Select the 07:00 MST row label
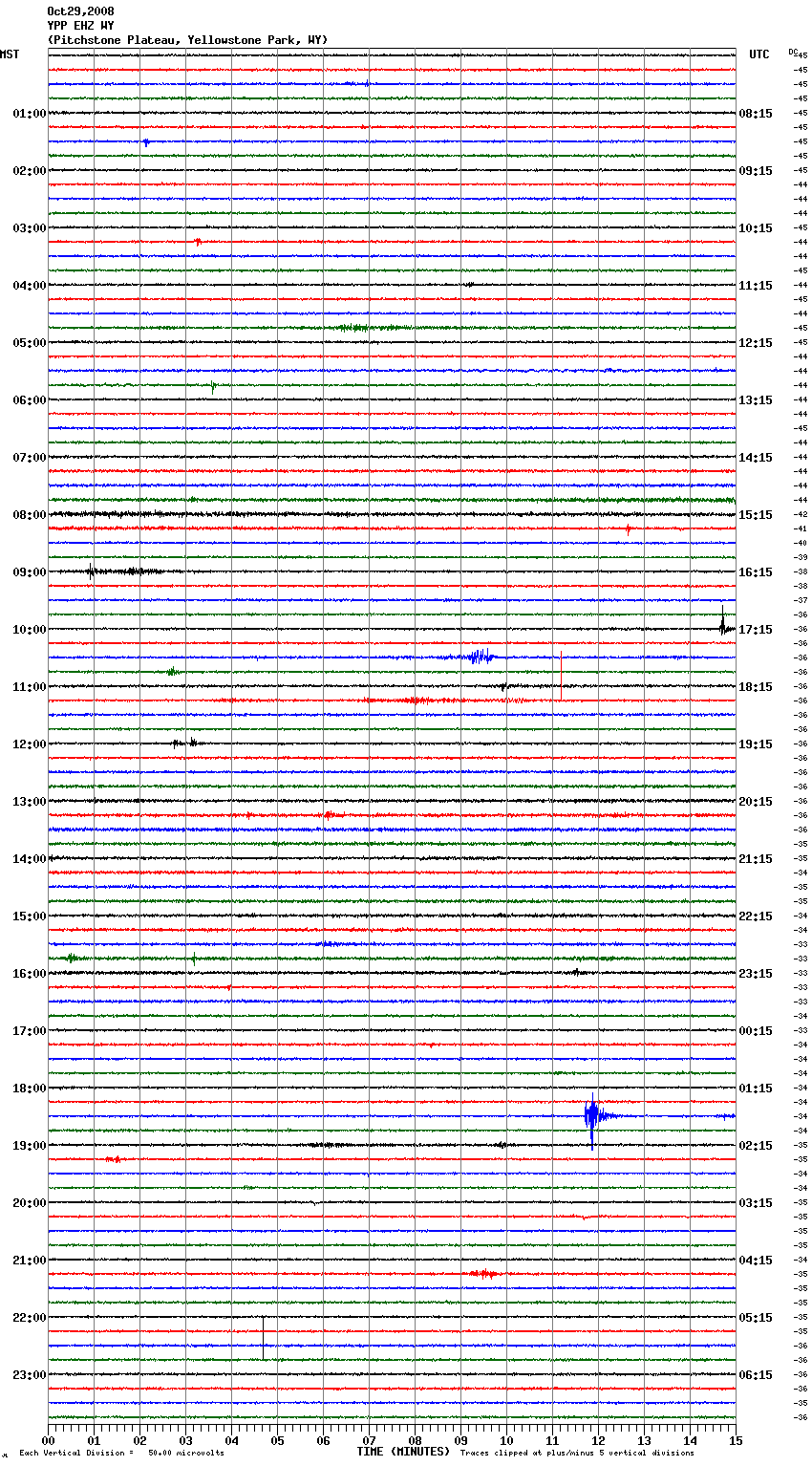Viewport: 812px width, 1466px height. pyautogui.click(x=30, y=458)
